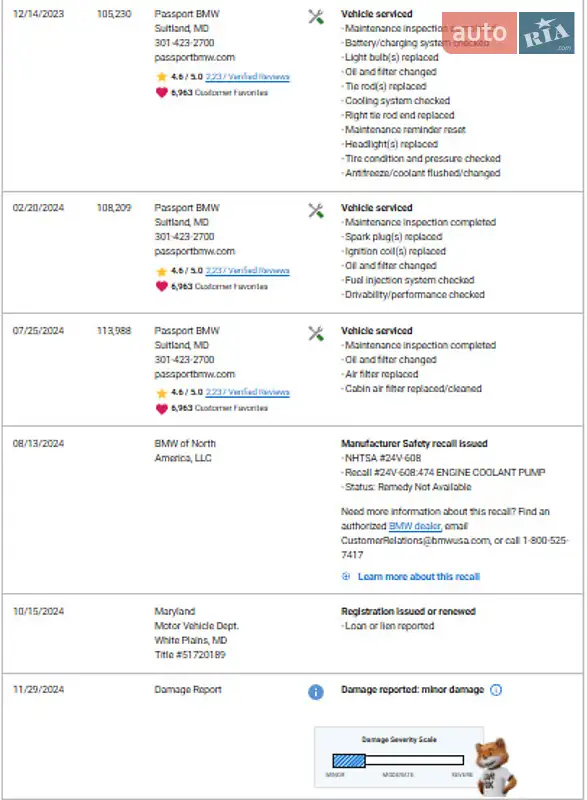Click the star rating icon in 02/20/2024 entry
The image size is (587, 800).
[162, 271]
